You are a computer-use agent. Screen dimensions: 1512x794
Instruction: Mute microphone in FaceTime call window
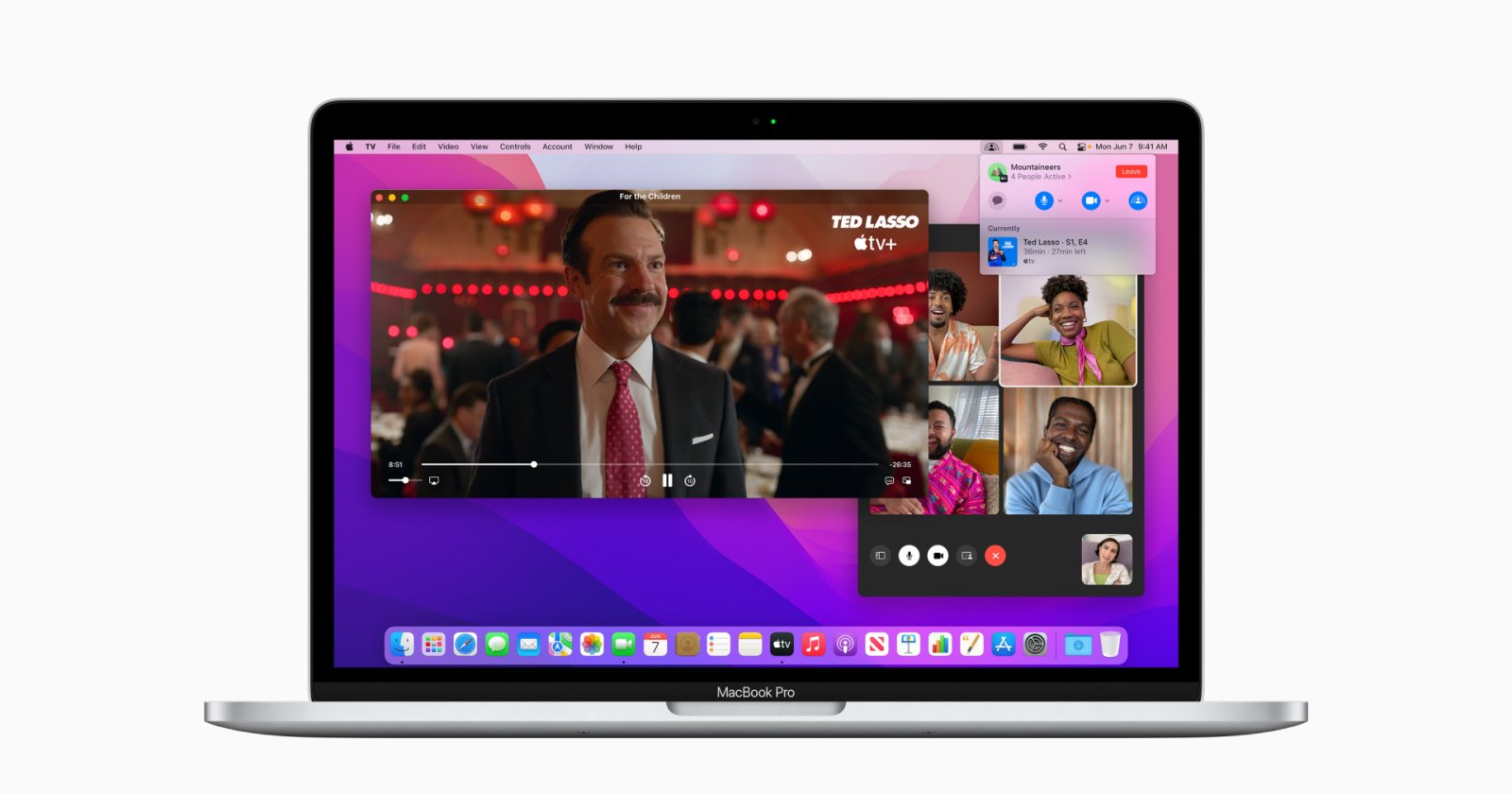point(908,556)
